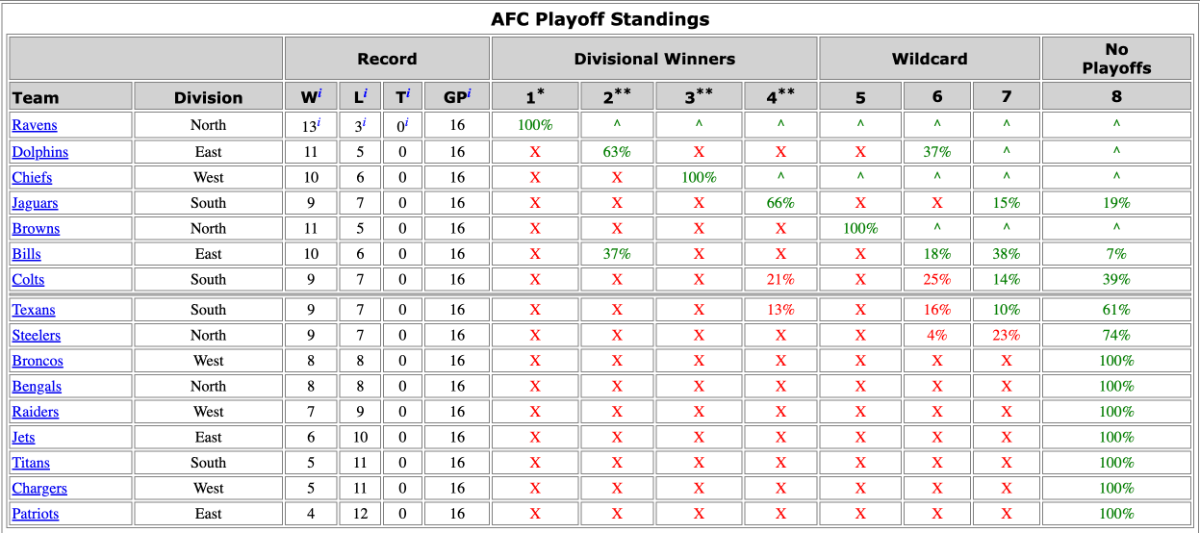Open the Dolphins team link
This screenshot has width=1200, height=533.
coord(40,152)
